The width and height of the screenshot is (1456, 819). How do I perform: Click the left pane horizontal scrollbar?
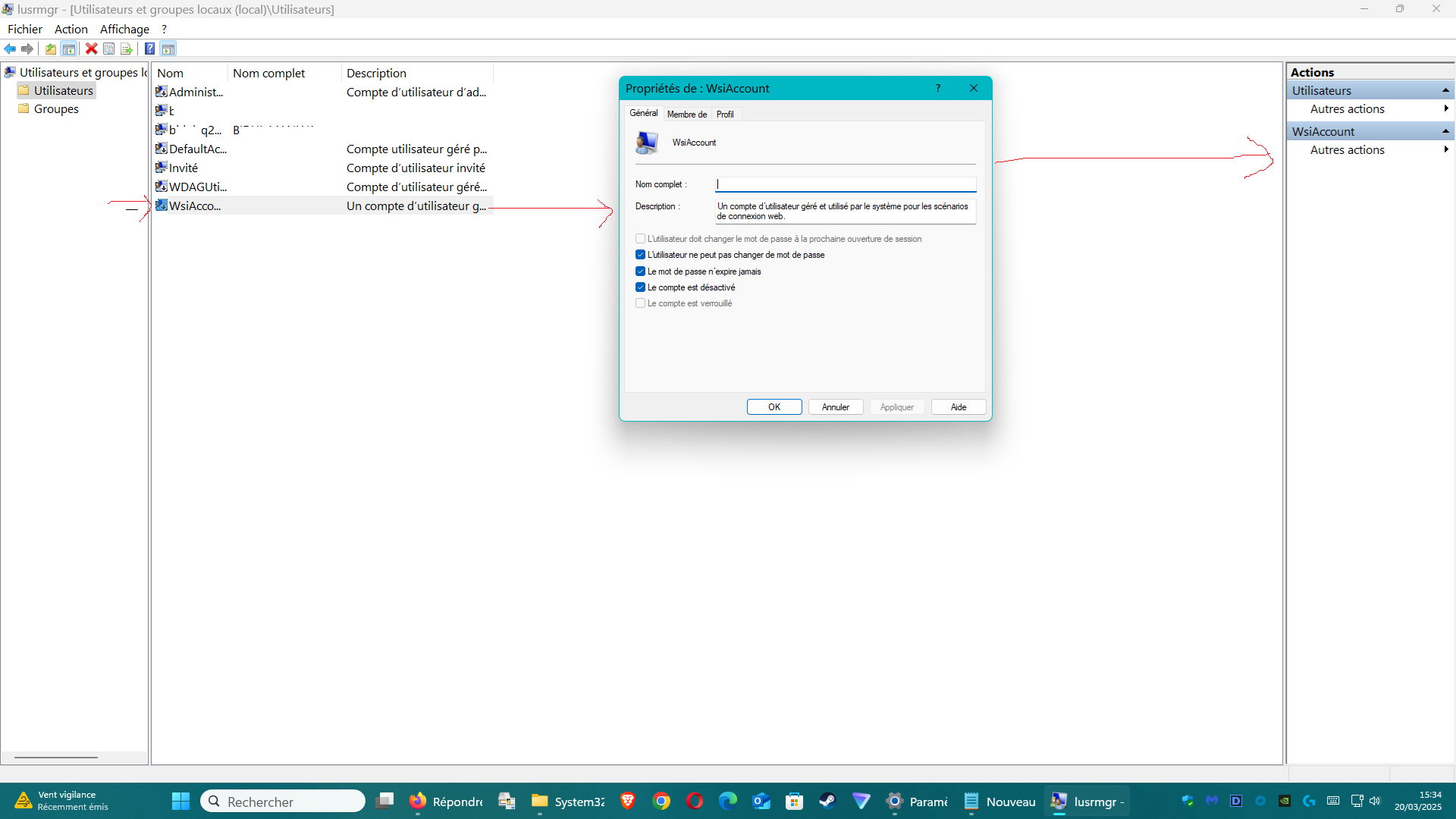pos(56,757)
